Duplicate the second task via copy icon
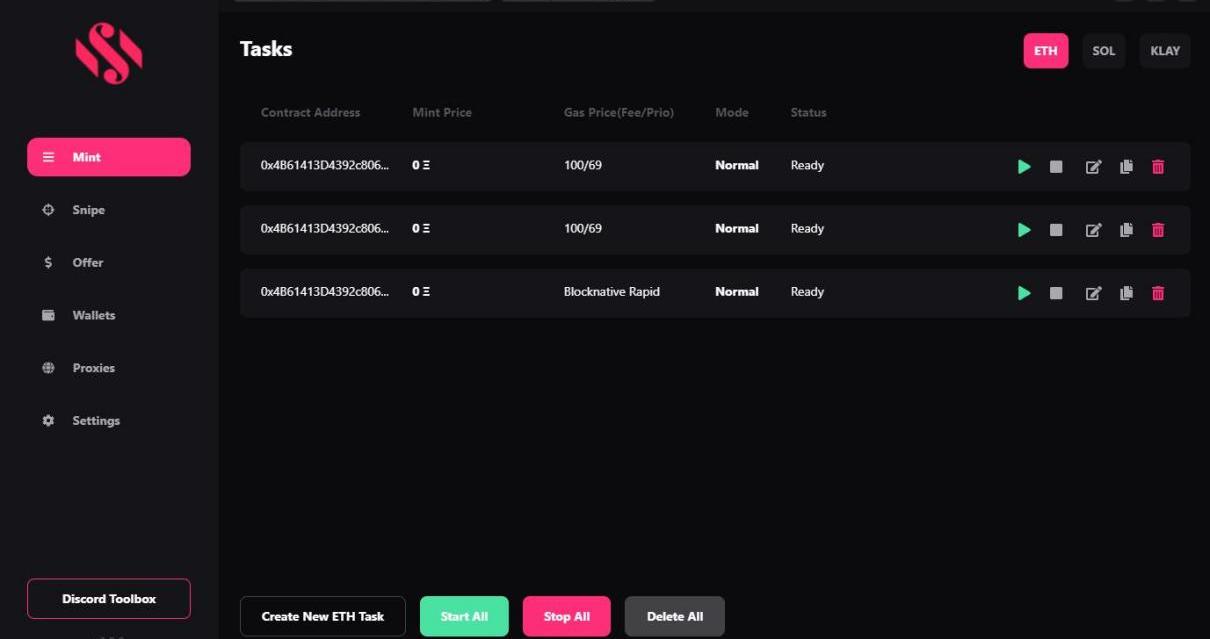 click(1126, 230)
